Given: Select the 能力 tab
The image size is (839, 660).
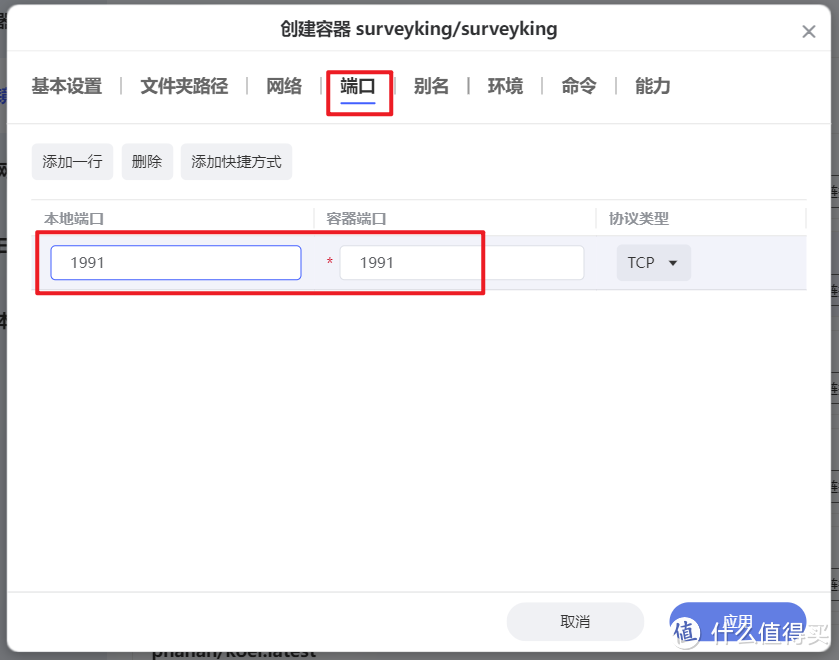Looking at the screenshot, I should click(652, 87).
